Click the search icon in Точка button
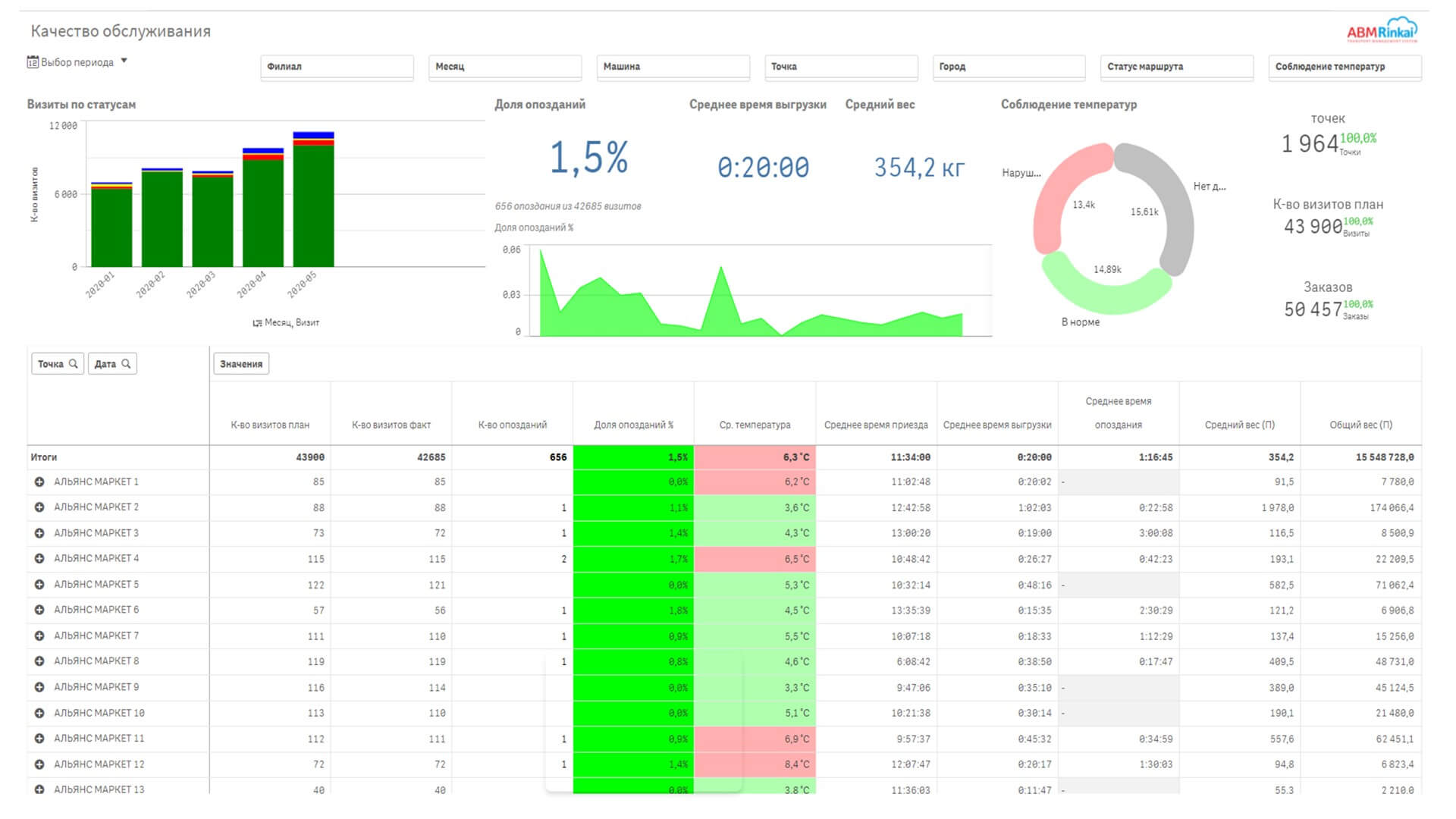 point(74,364)
